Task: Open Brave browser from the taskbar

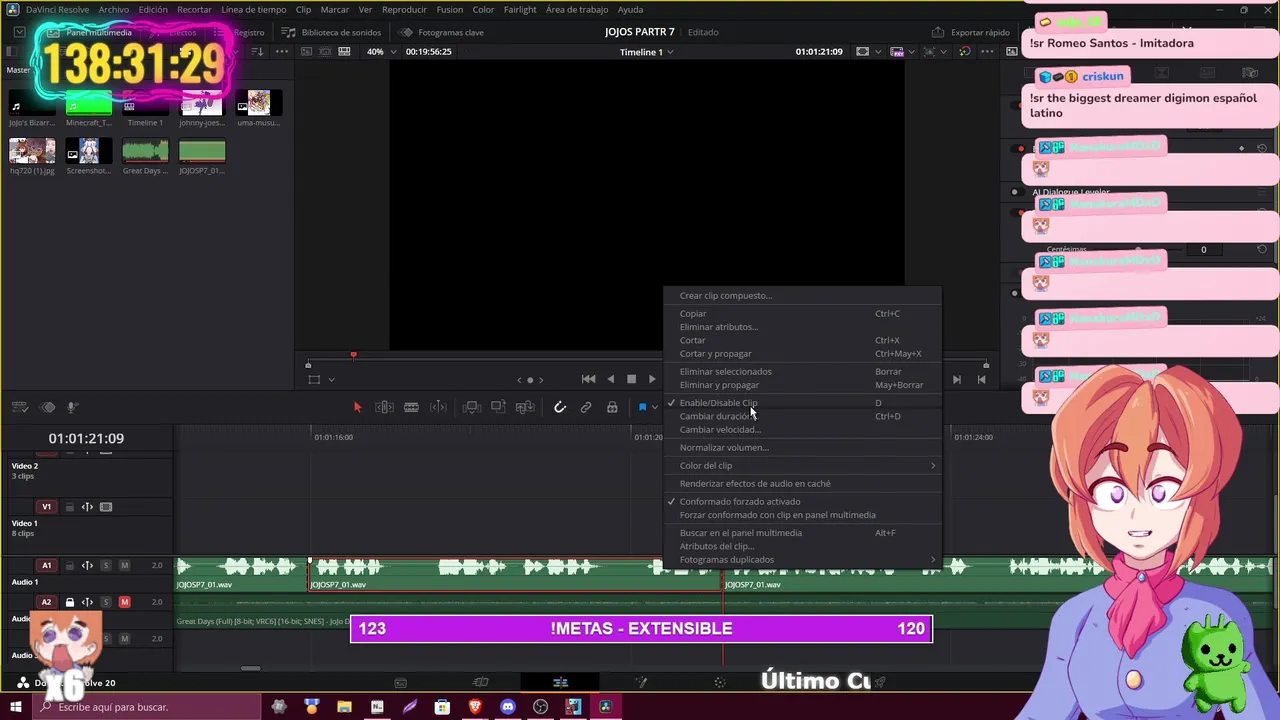Action: pyautogui.click(x=475, y=707)
